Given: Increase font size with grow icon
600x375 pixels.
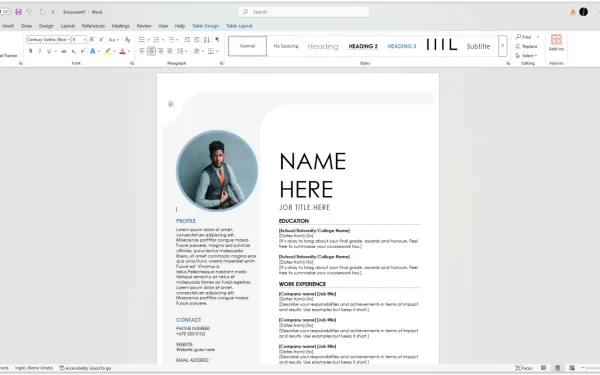Looking at the screenshot, I should [x=92, y=39].
